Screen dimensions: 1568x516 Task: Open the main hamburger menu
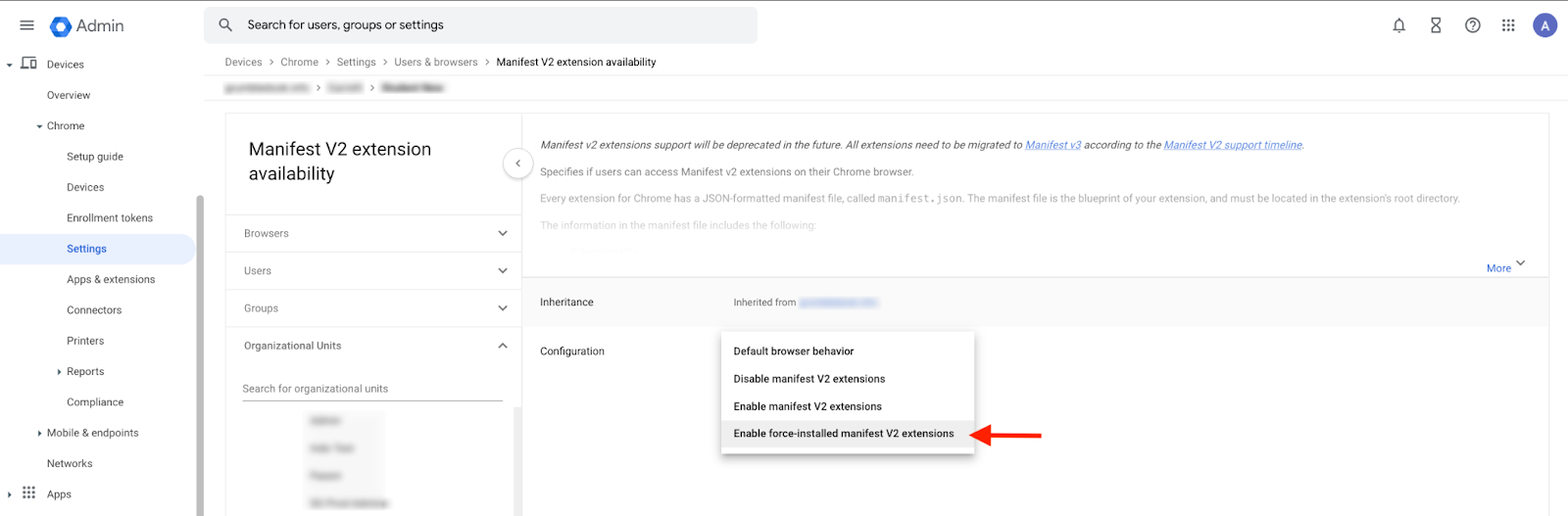click(26, 25)
